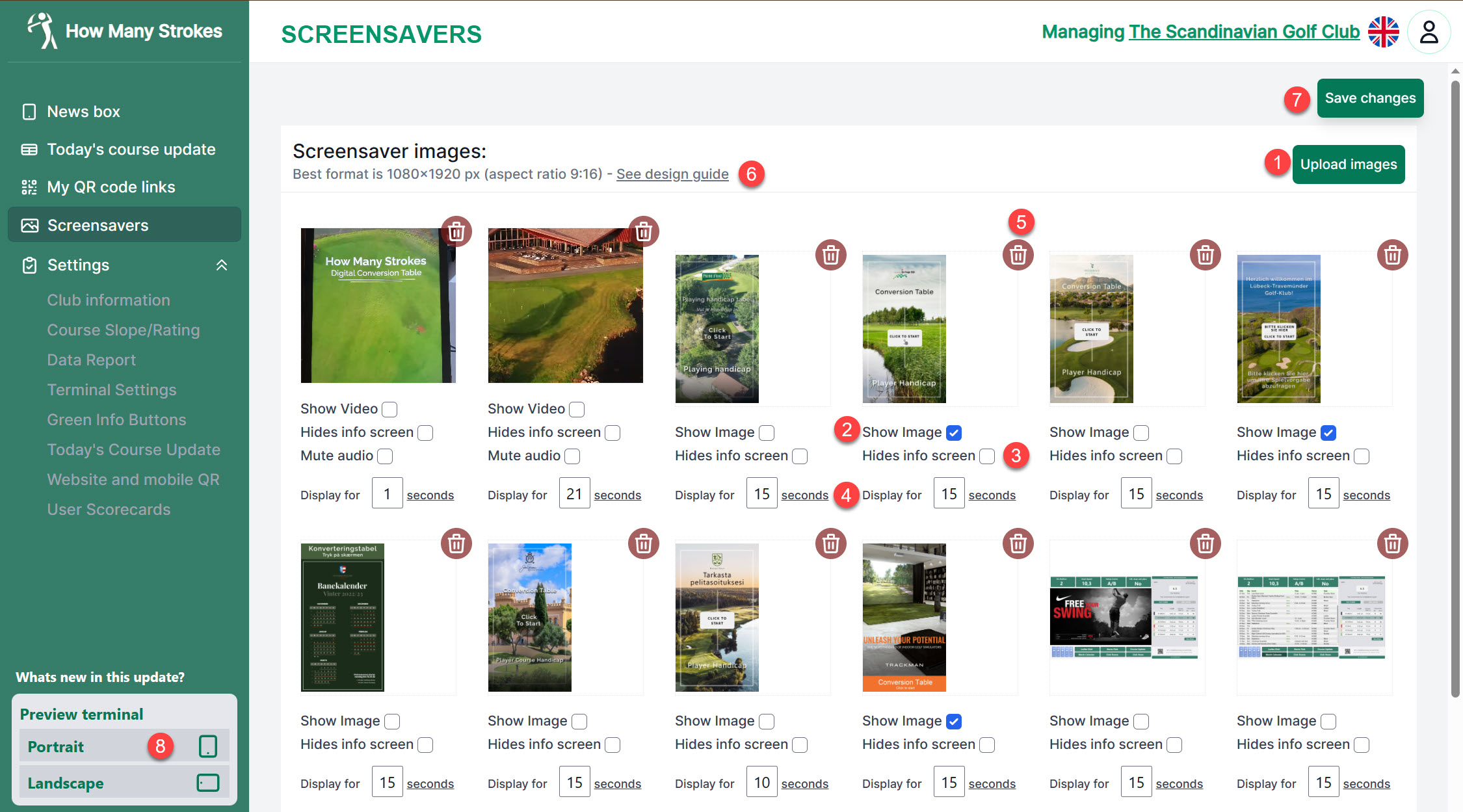1463x812 pixels.
Task: Enable Show Image for Nike Free Swing image
Action: 1141,722
